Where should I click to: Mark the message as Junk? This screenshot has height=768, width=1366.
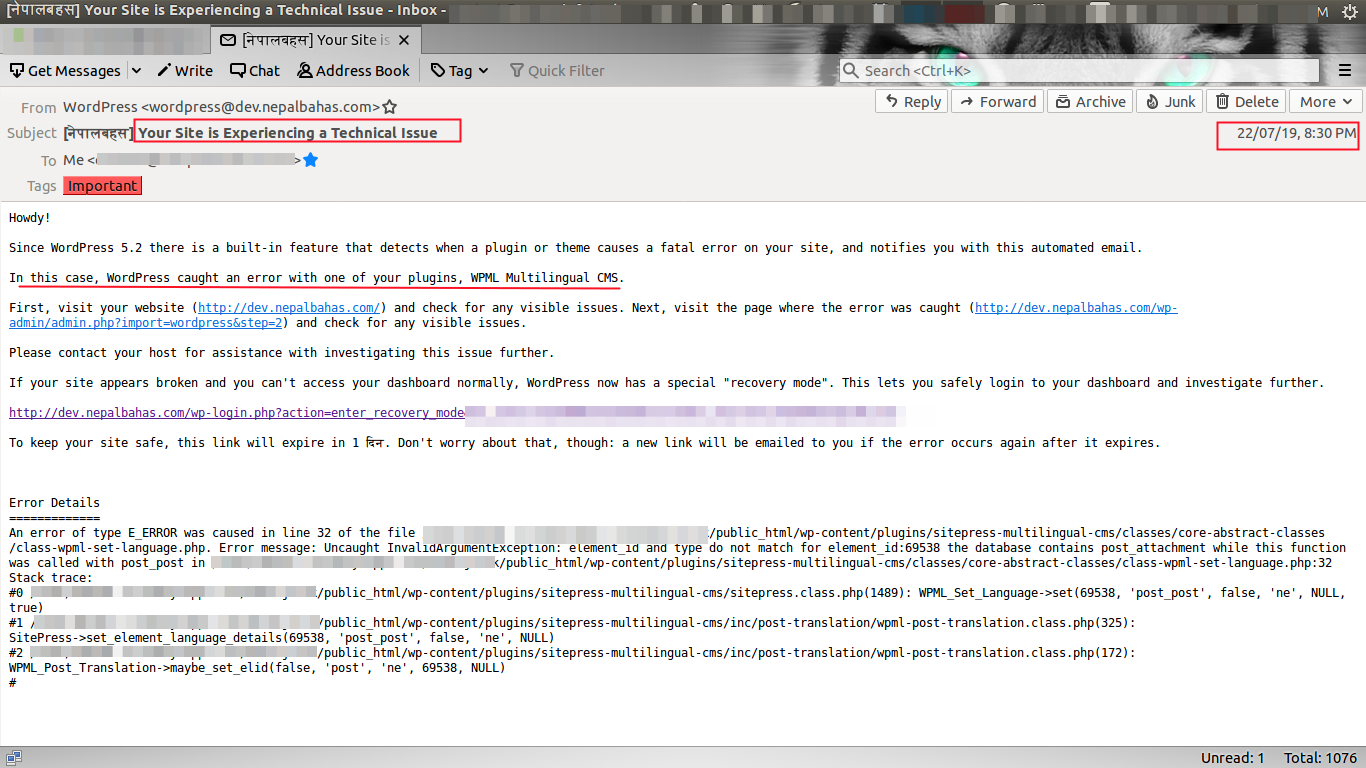[x=1170, y=102]
